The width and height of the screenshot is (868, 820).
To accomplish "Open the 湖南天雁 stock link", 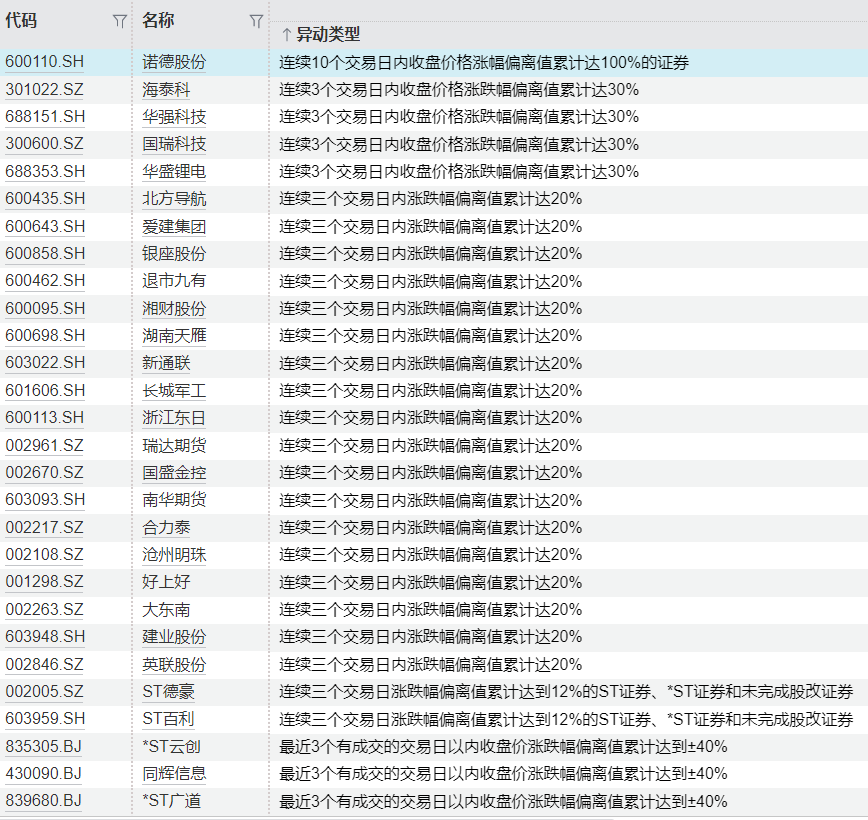I will pos(174,336).
